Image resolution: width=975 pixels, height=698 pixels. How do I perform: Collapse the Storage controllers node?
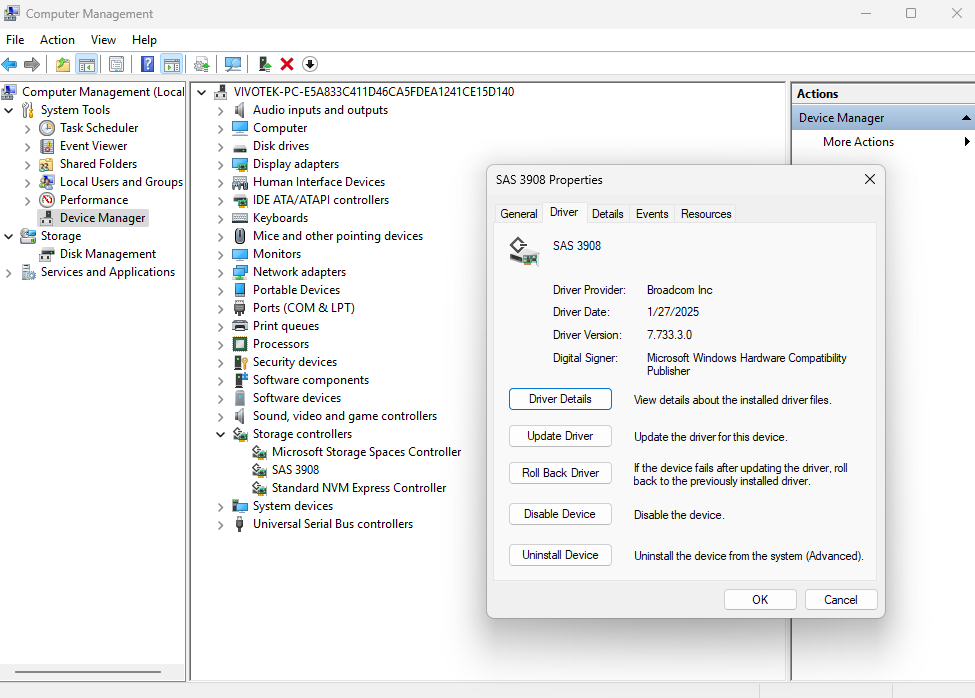coord(220,434)
